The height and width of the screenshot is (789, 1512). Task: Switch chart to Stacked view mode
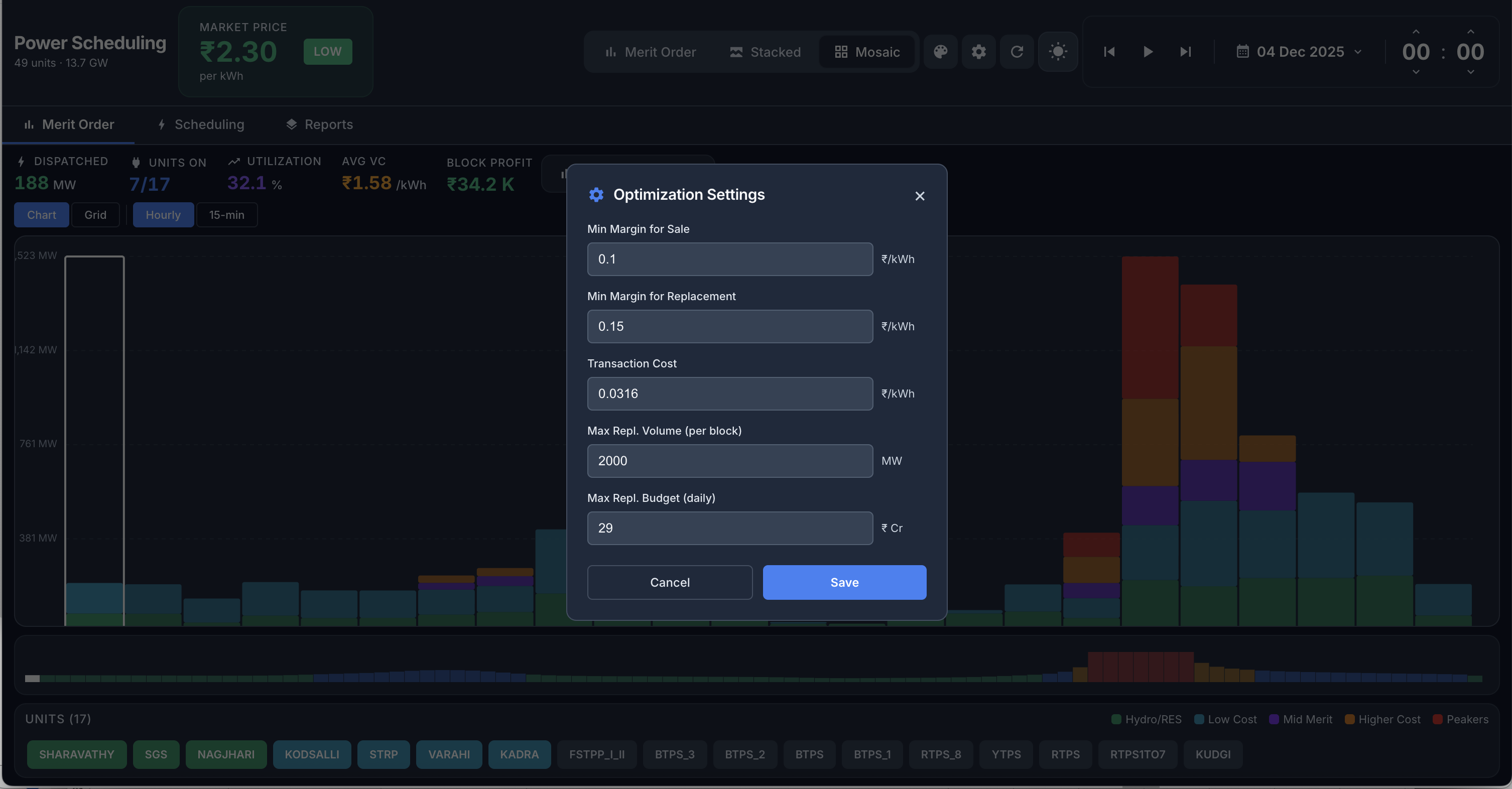pyautogui.click(x=765, y=52)
